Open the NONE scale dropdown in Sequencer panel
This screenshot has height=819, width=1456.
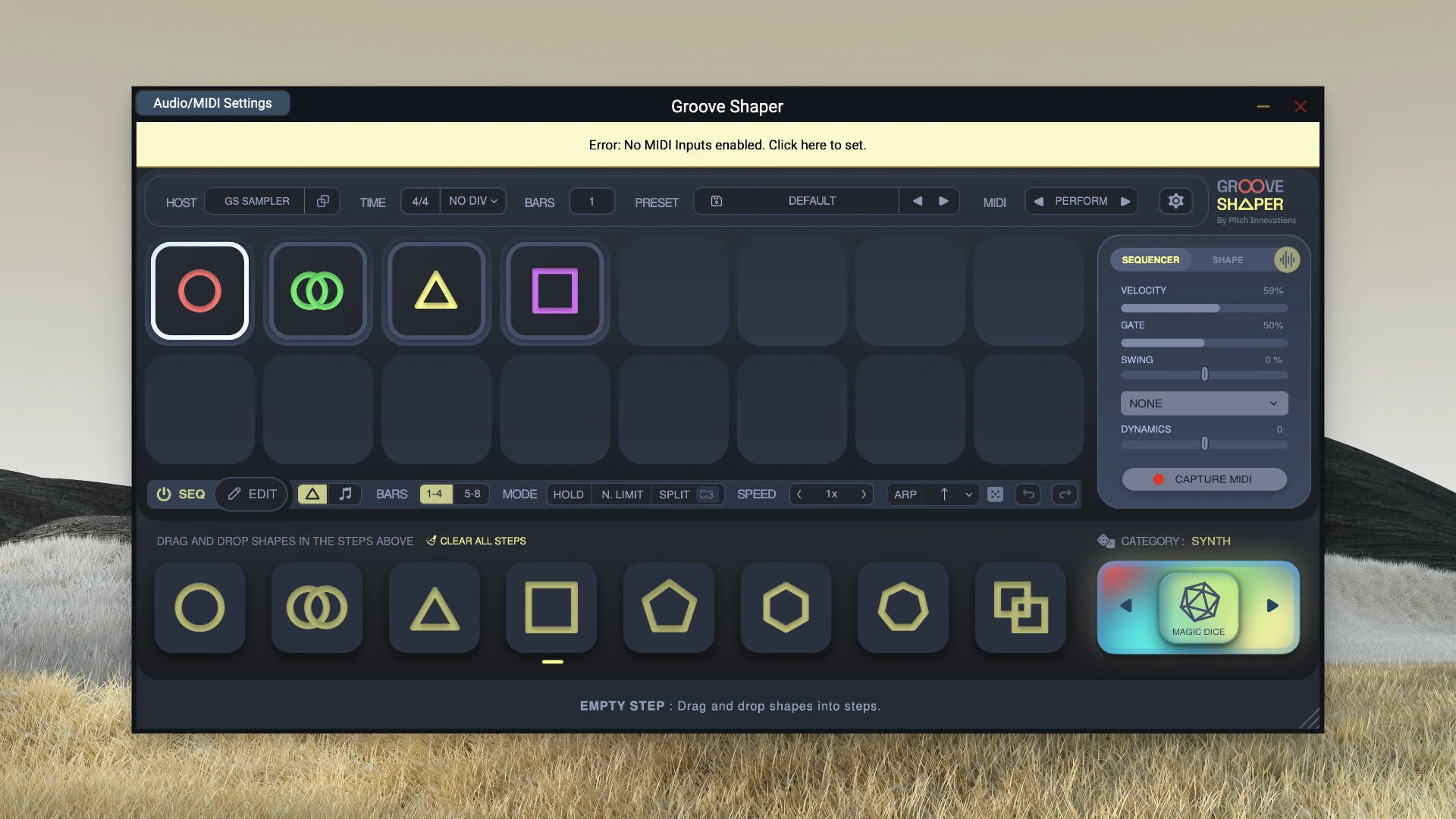point(1204,403)
